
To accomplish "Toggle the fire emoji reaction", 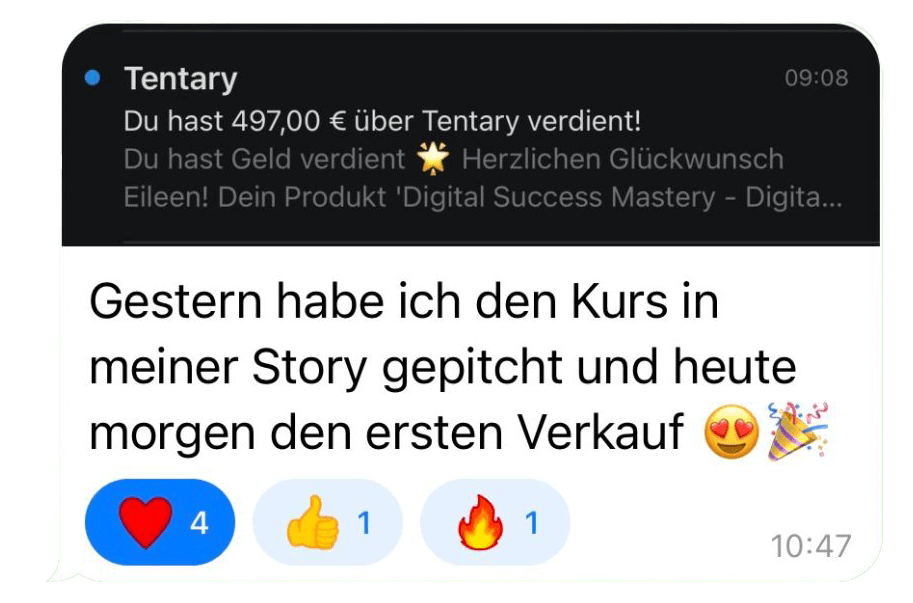I will pos(495,522).
